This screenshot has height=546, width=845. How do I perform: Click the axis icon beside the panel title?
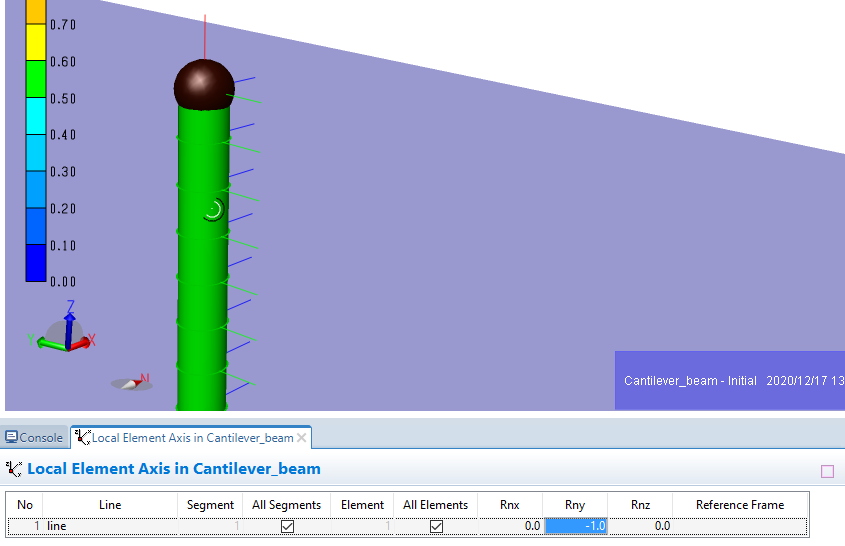[x=14, y=469]
